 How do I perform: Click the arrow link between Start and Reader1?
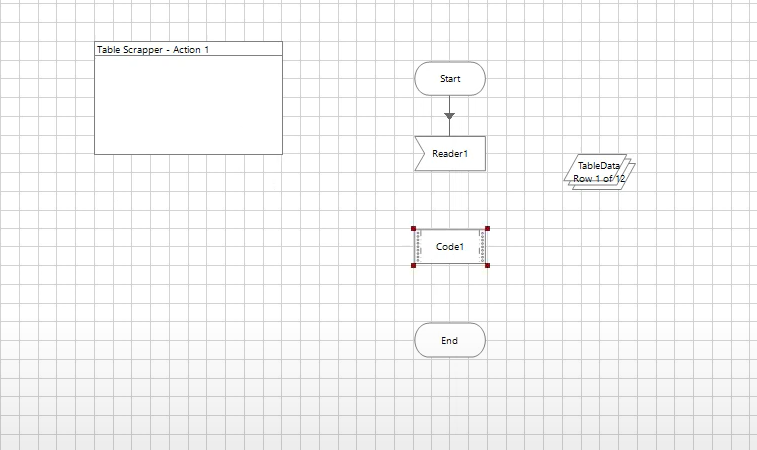tap(449, 116)
